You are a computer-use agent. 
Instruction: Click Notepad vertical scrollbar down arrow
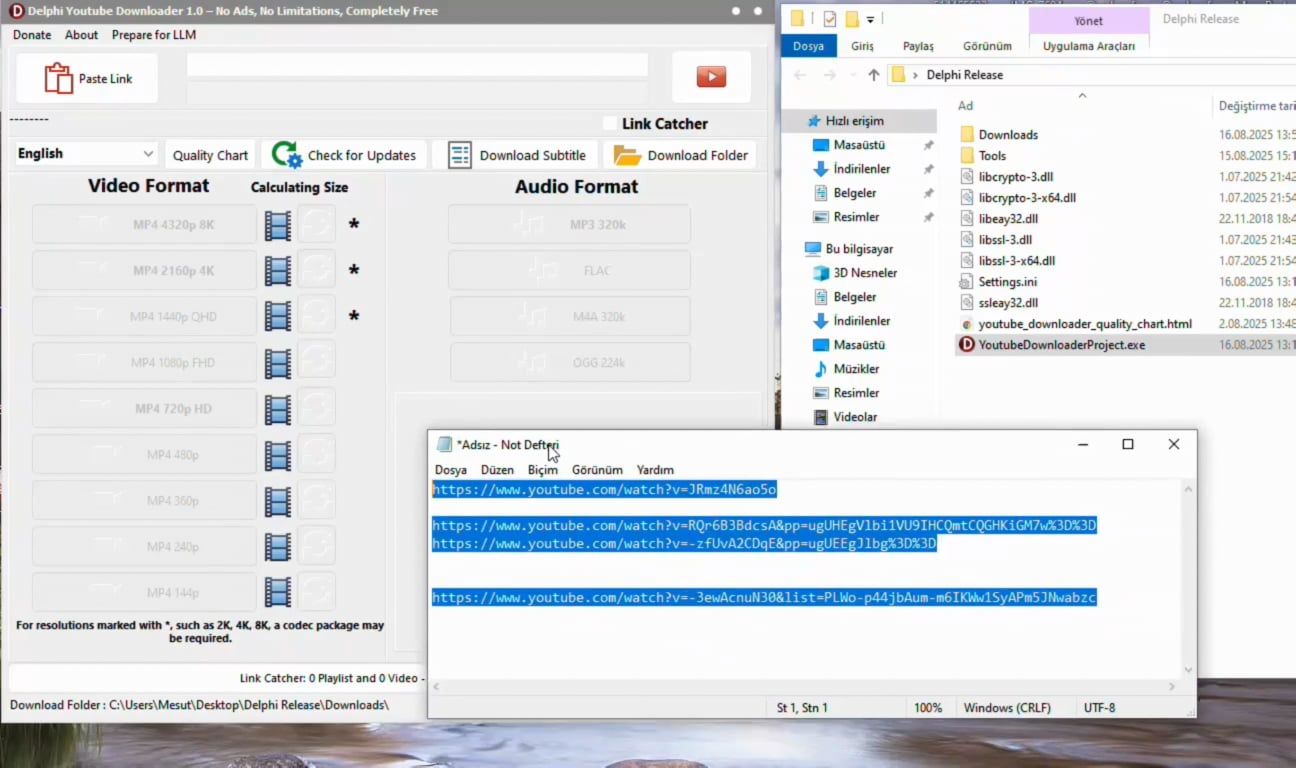1188,670
